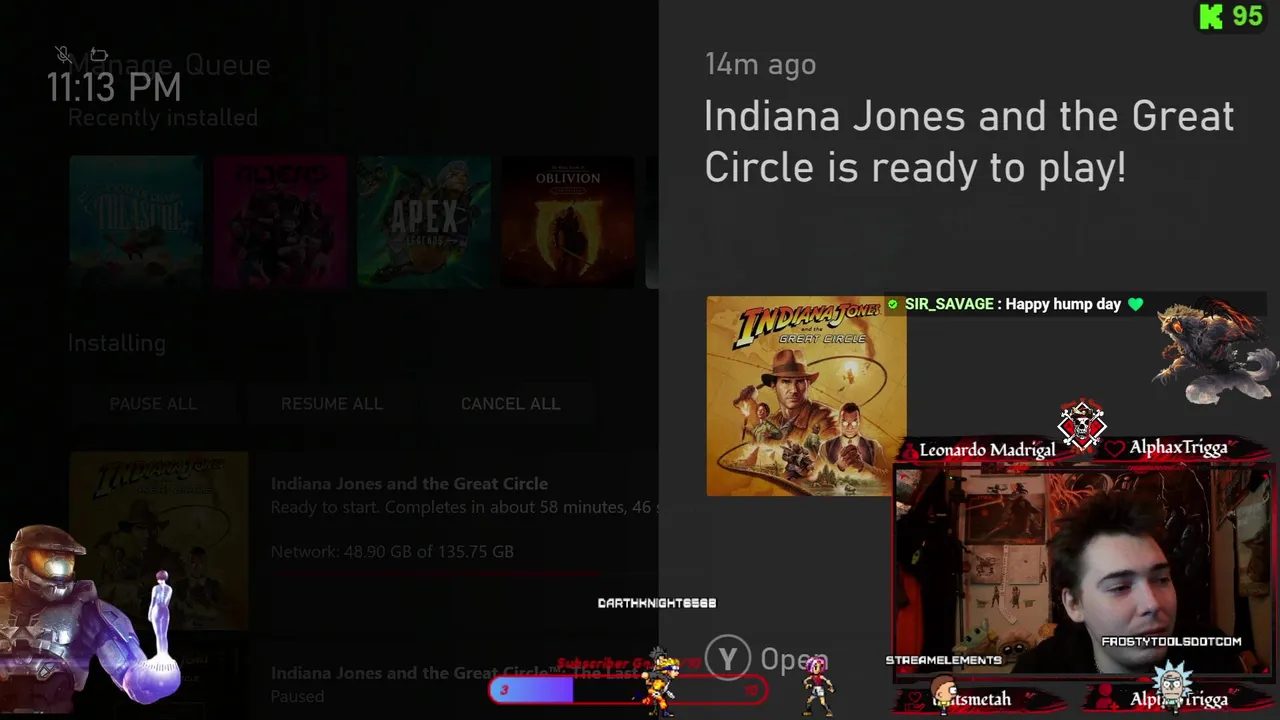The height and width of the screenshot is (720, 1280).
Task: Click the first recently installed game tile
Action: [136, 221]
